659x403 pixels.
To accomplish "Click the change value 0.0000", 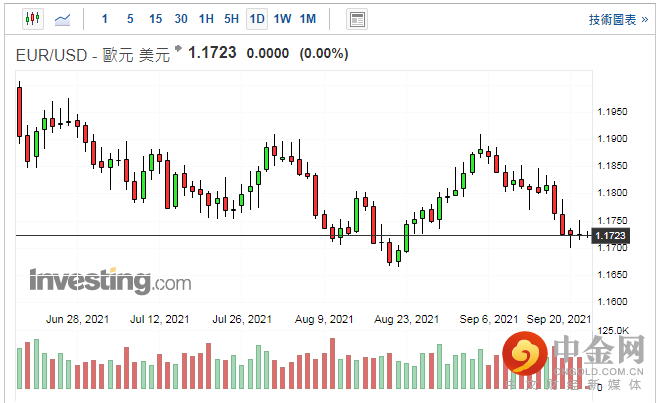I will pyautogui.click(x=268, y=53).
